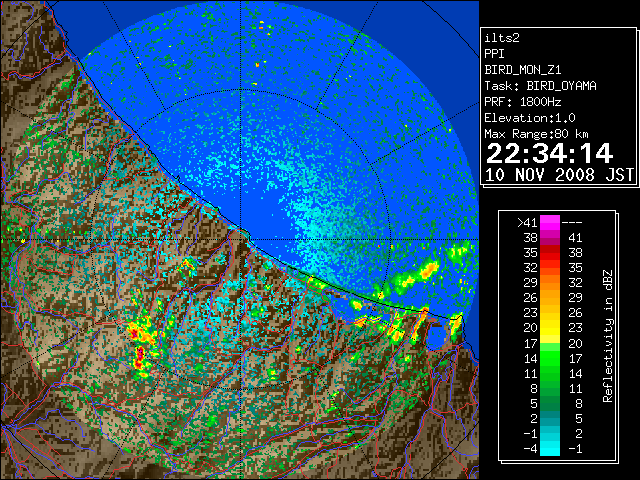This screenshot has width=640, height=480.
Task: Click the '>41' legend label
Action: click(527, 223)
